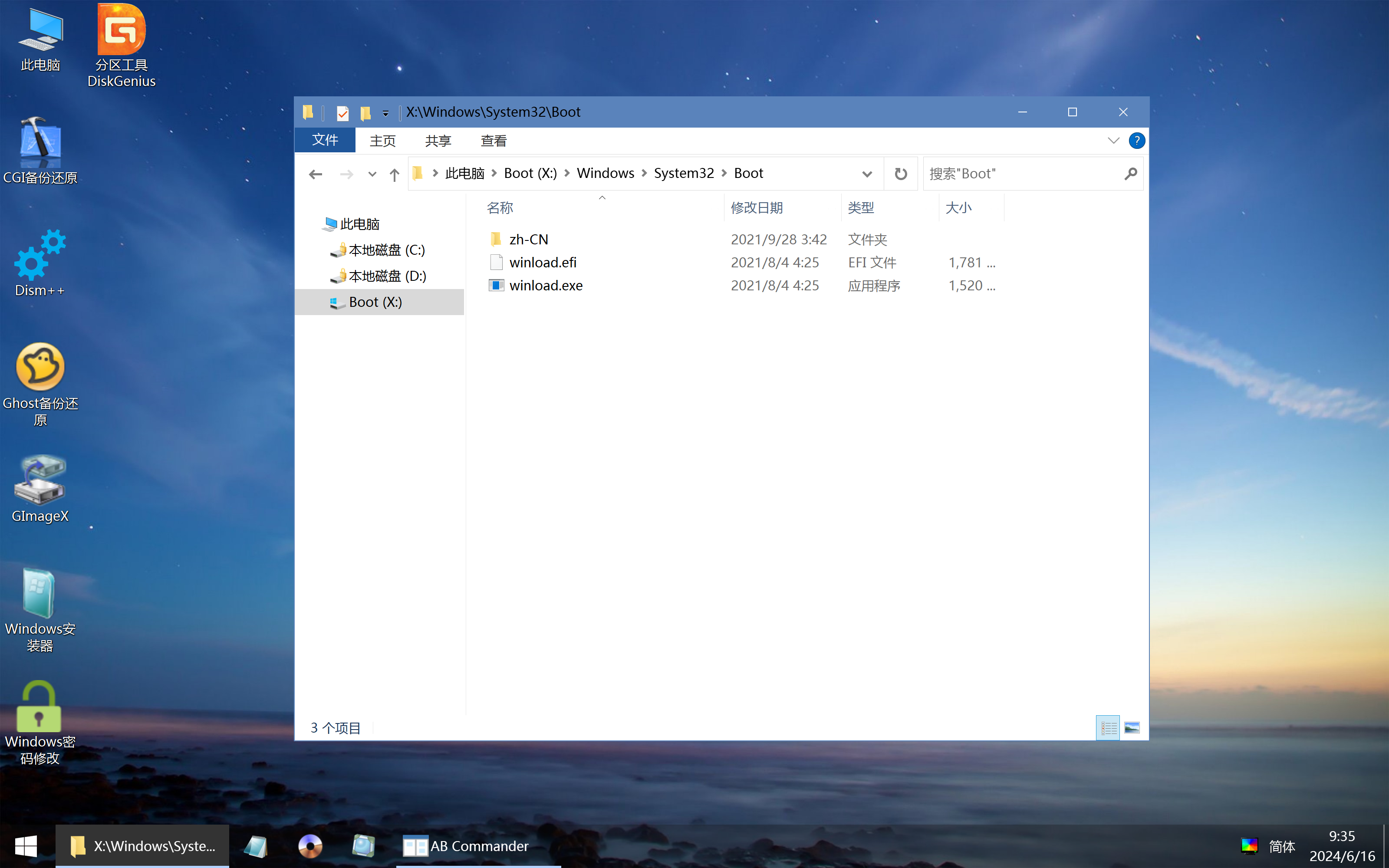Click X:\Windows\Syste... taskbar button
1389x868 pixels.
[142, 846]
